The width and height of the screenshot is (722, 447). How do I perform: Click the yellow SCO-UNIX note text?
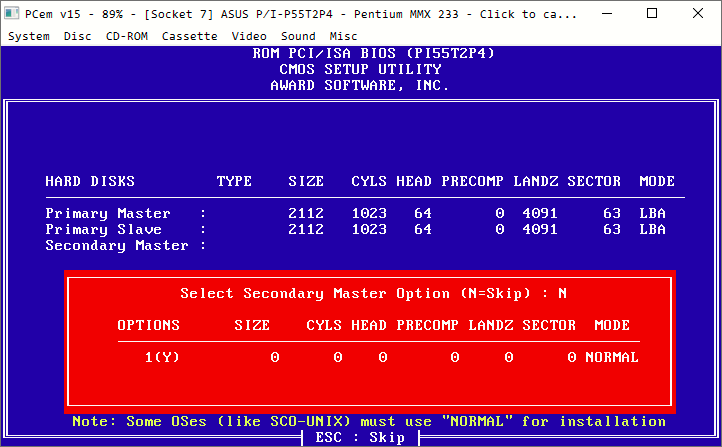click(369, 422)
